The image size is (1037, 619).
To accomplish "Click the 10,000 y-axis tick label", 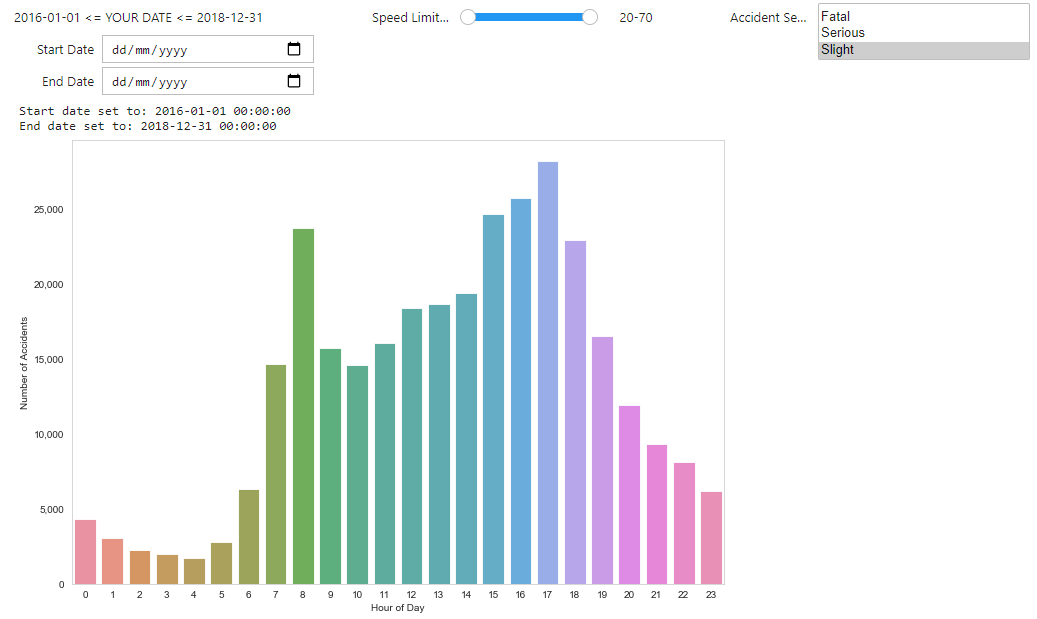I will pos(49,434).
